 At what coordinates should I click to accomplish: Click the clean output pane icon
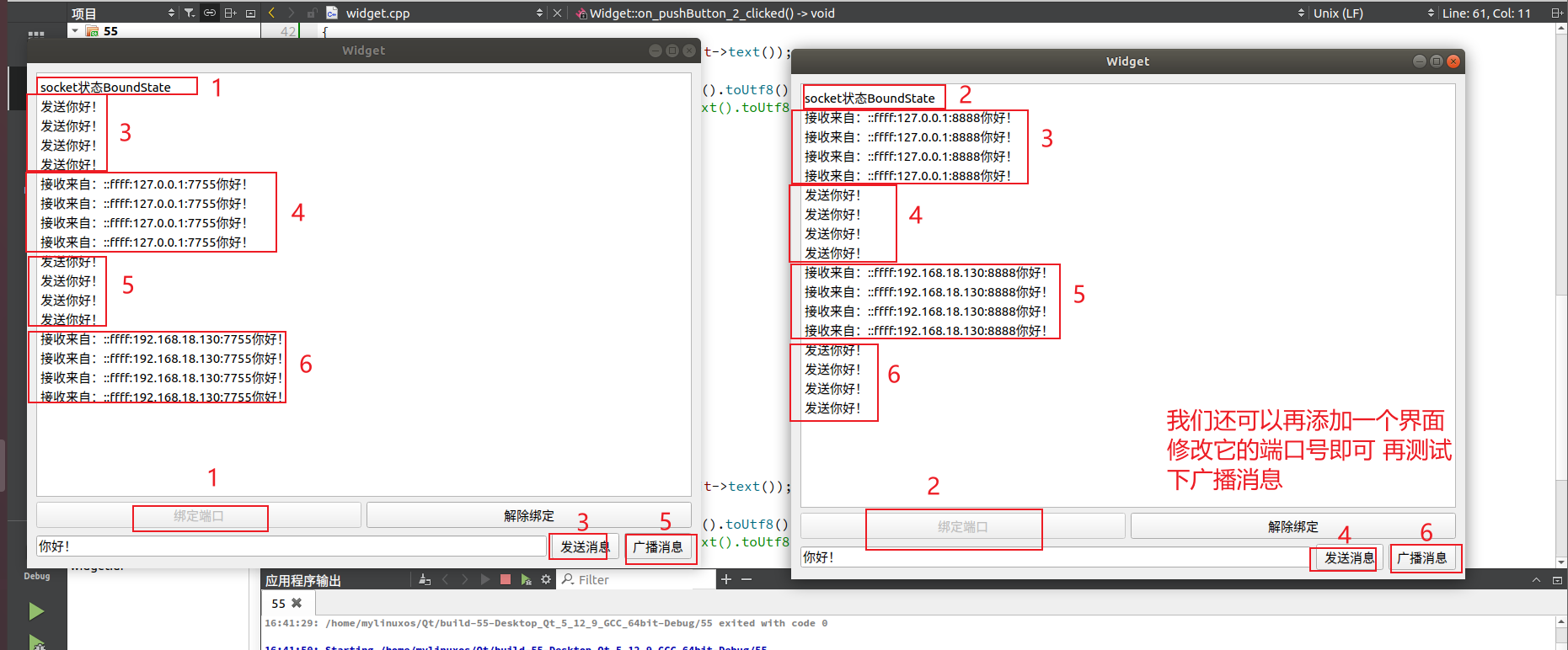[x=425, y=579]
